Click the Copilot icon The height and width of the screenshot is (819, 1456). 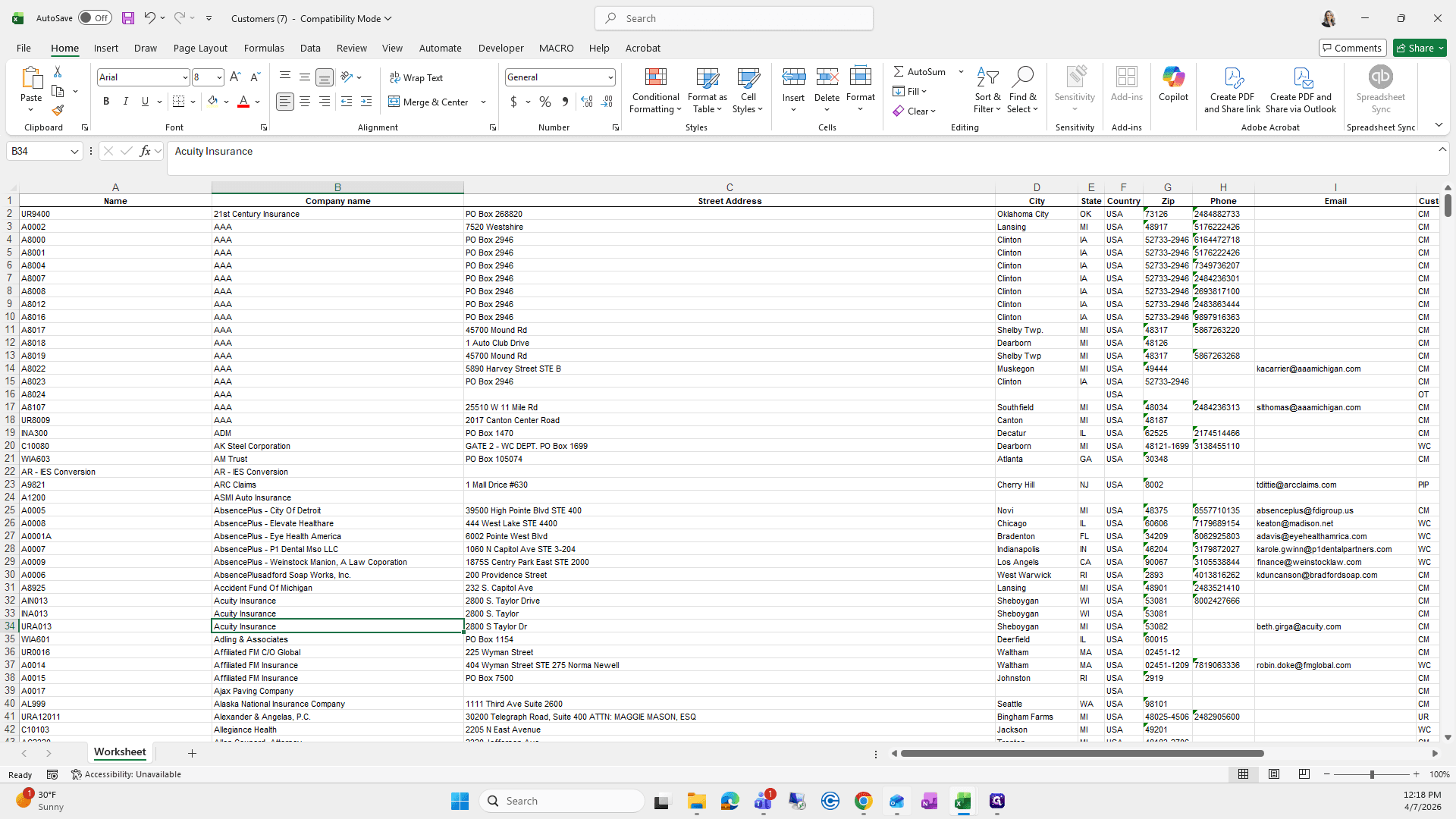[x=1173, y=84]
